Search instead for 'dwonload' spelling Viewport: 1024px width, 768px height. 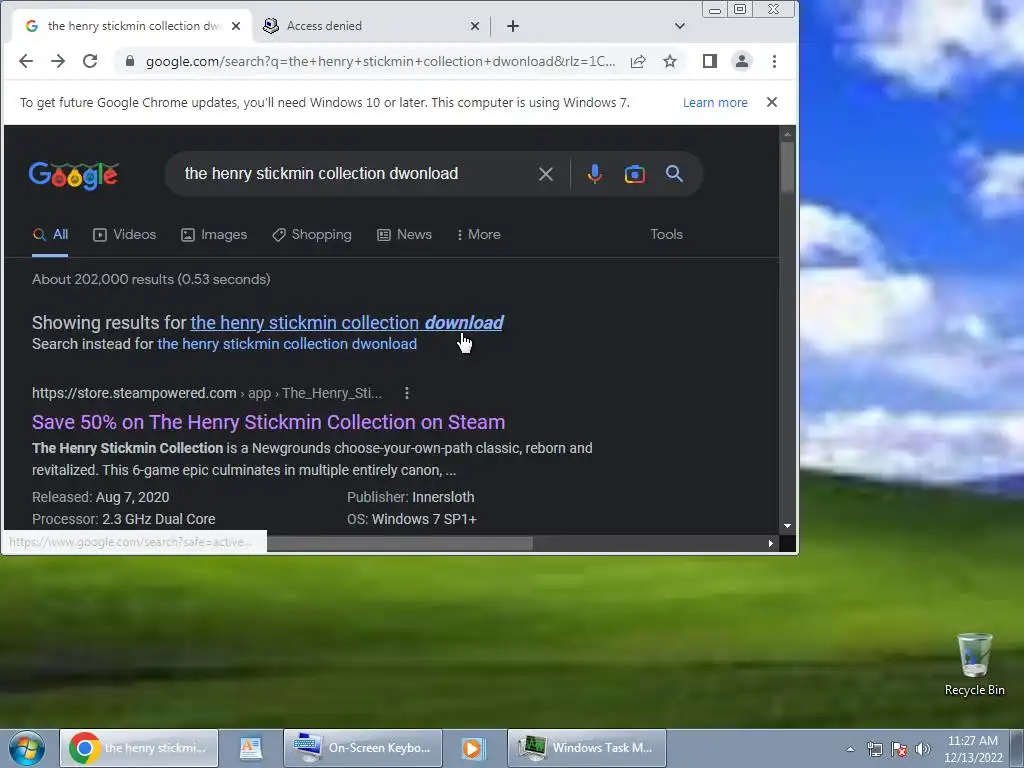click(x=287, y=344)
